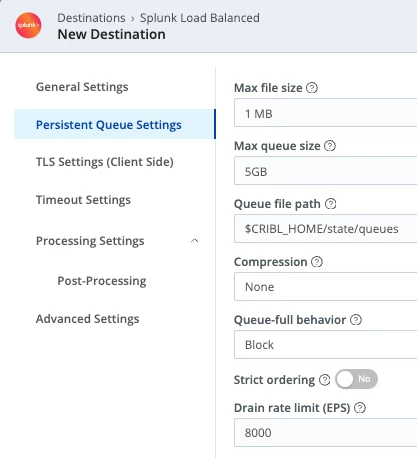Open the Compression dropdown showing None
The image size is (417, 458).
pyautogui.click(x=325, y=287)
